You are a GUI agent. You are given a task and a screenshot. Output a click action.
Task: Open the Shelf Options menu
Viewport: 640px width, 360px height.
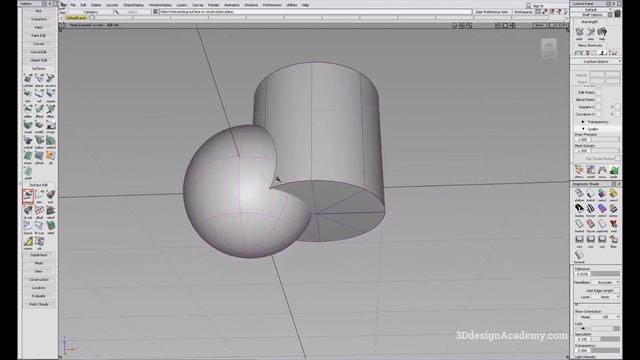(x=592, y=15)
